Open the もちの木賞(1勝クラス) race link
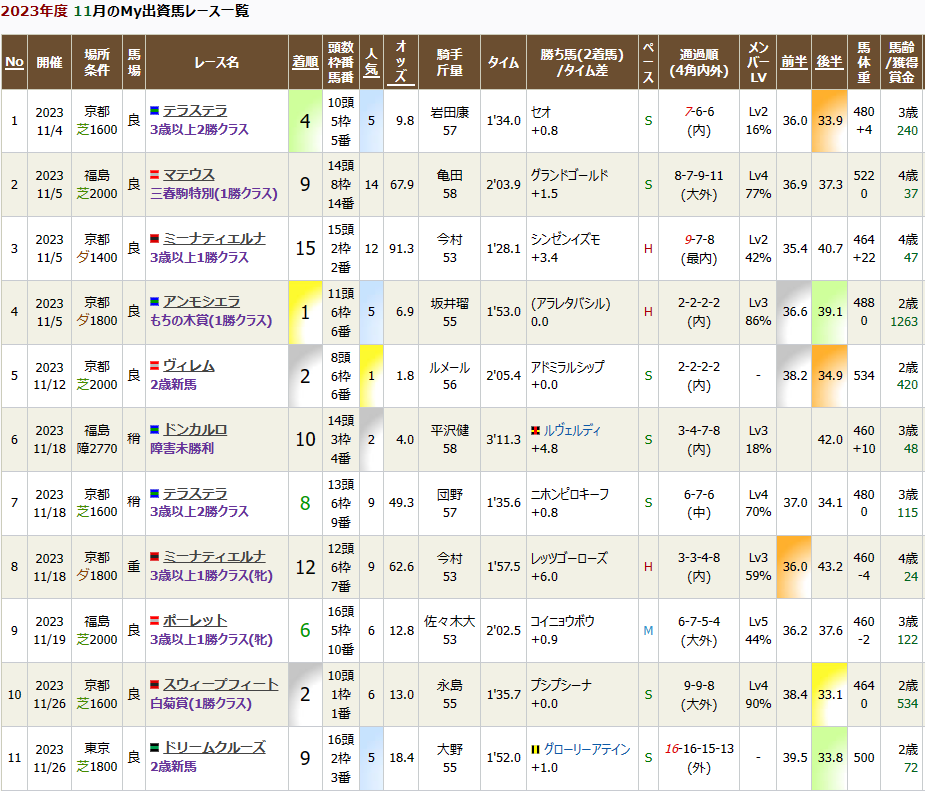The height and width of the screenshot is (791, 925). point(210,321)
